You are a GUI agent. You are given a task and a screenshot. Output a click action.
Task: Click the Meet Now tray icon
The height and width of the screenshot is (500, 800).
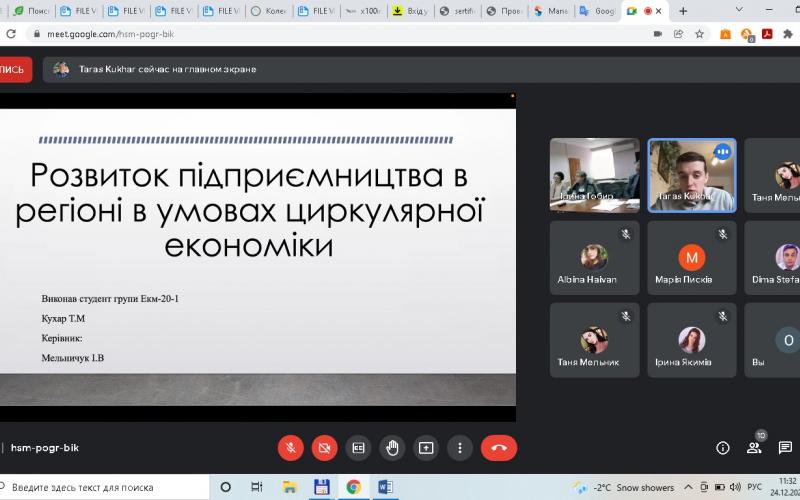704,487
